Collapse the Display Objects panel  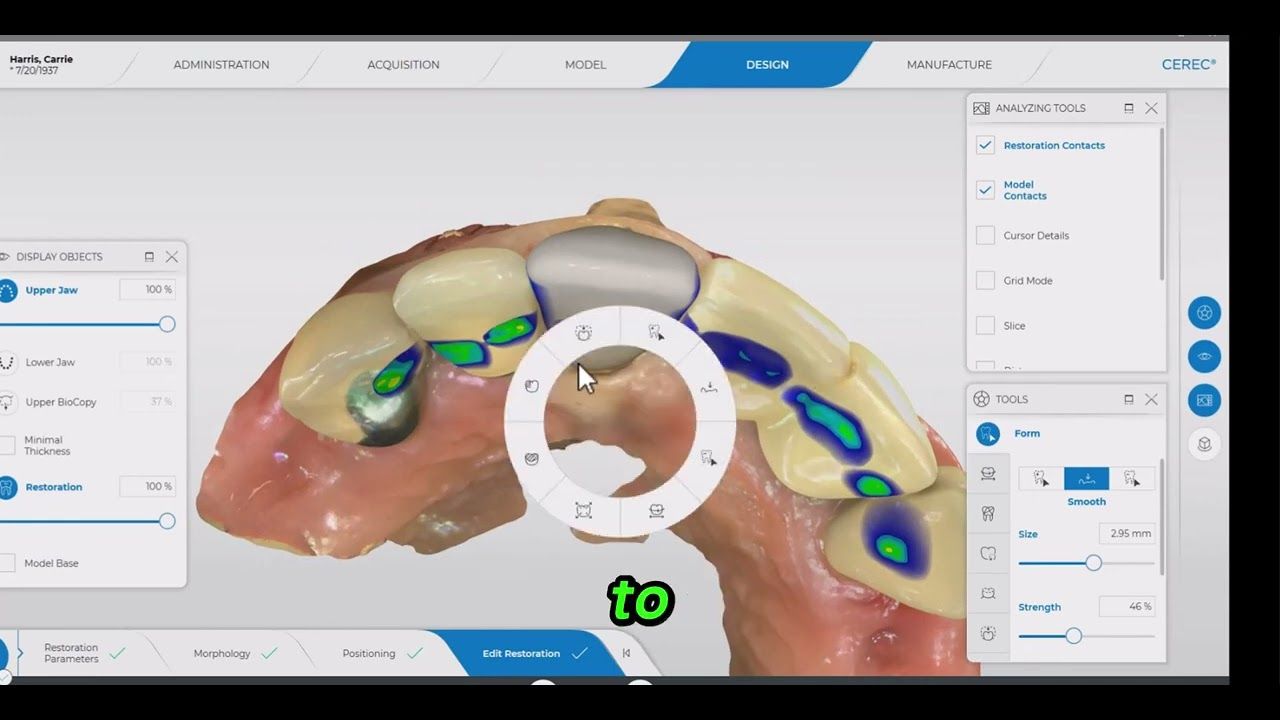pyautogui.click(x=149, y=257)
